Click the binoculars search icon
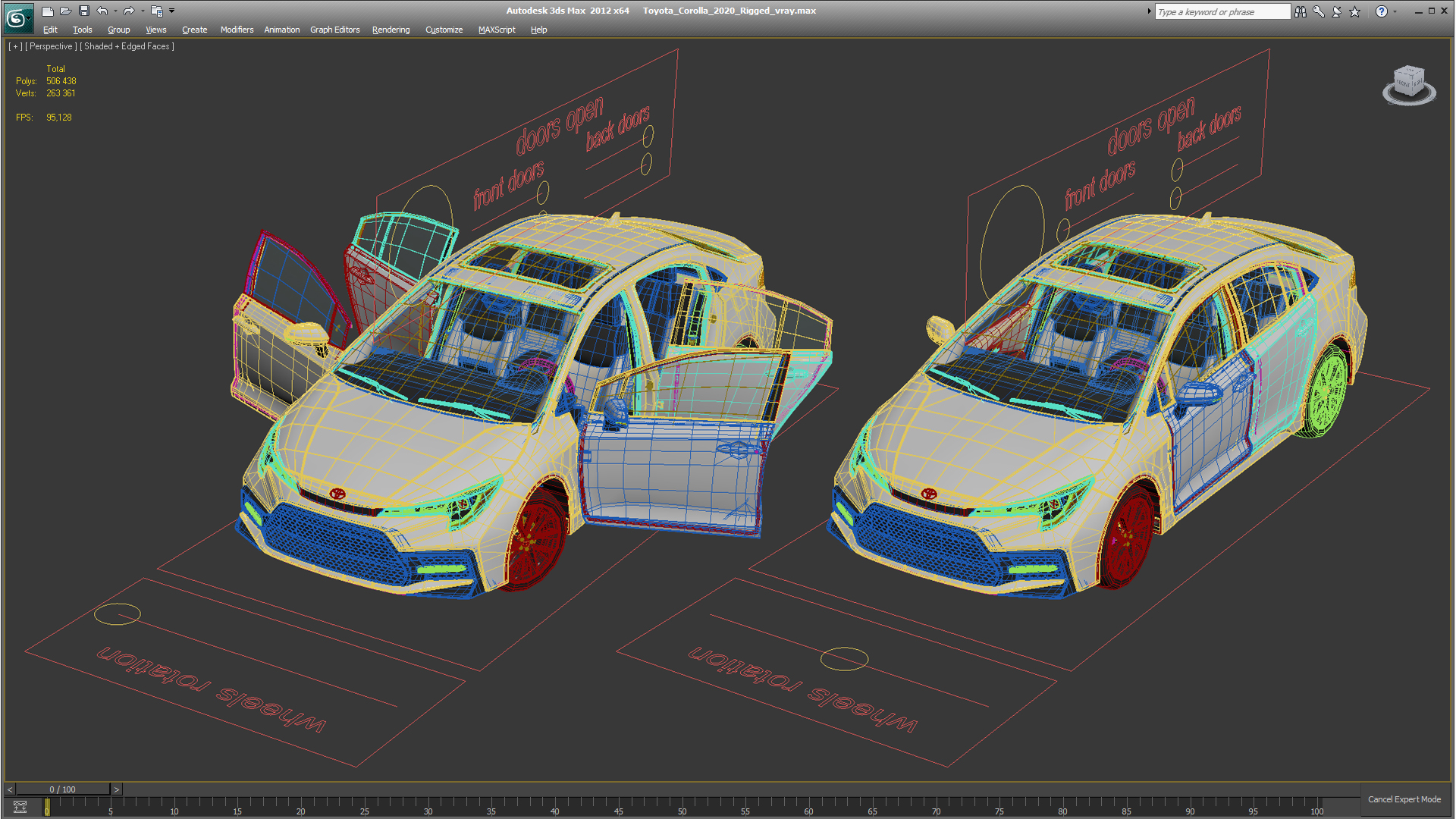This screenshot has width=1456, height=819. [1301, 11]
